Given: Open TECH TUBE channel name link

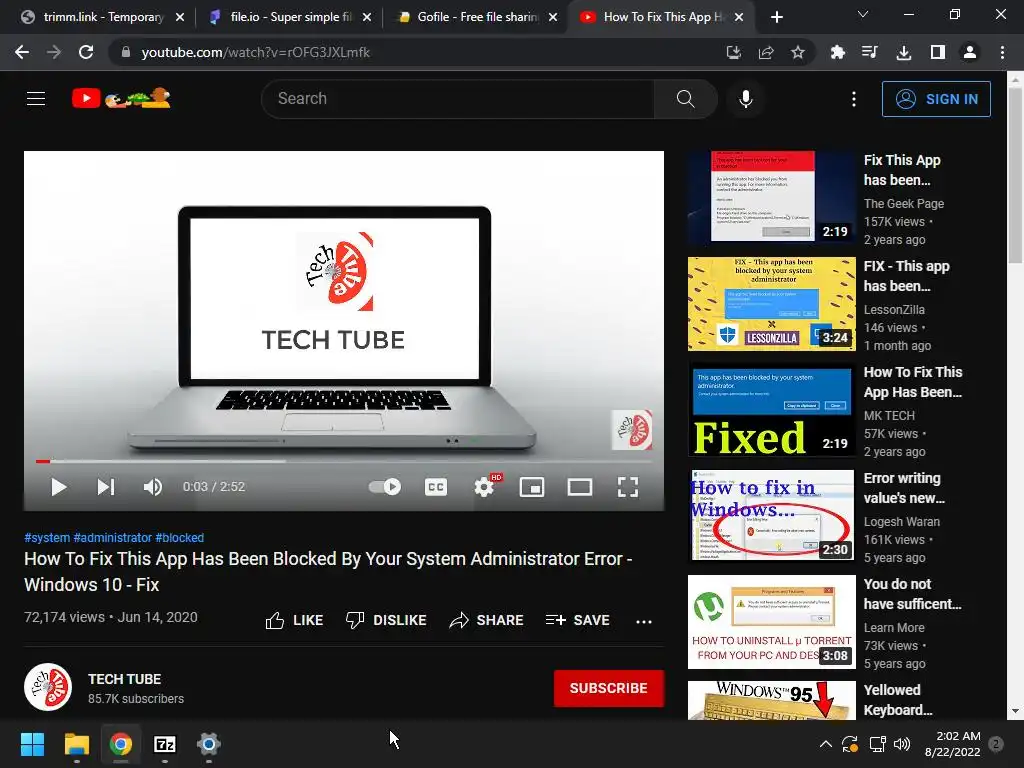Looking at the screenshot, I should point(125,679).
